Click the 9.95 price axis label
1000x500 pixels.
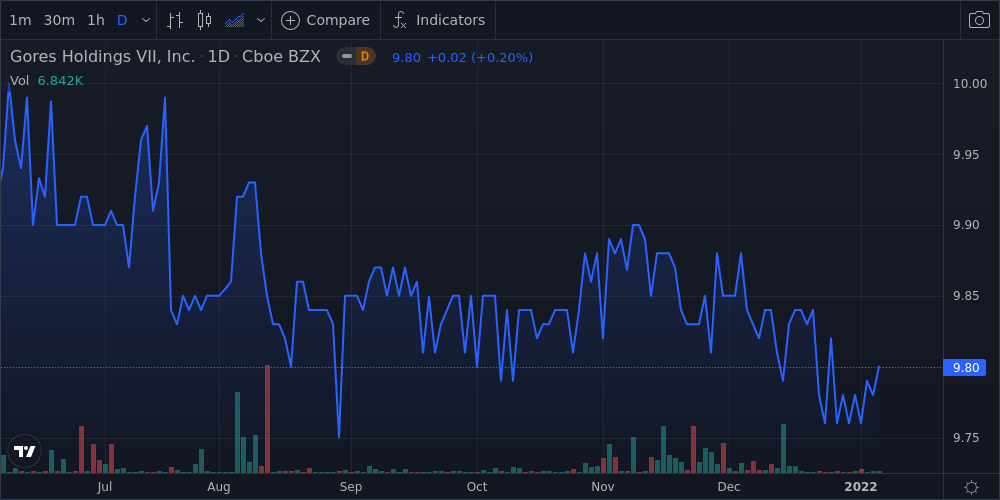coord(966,154)
